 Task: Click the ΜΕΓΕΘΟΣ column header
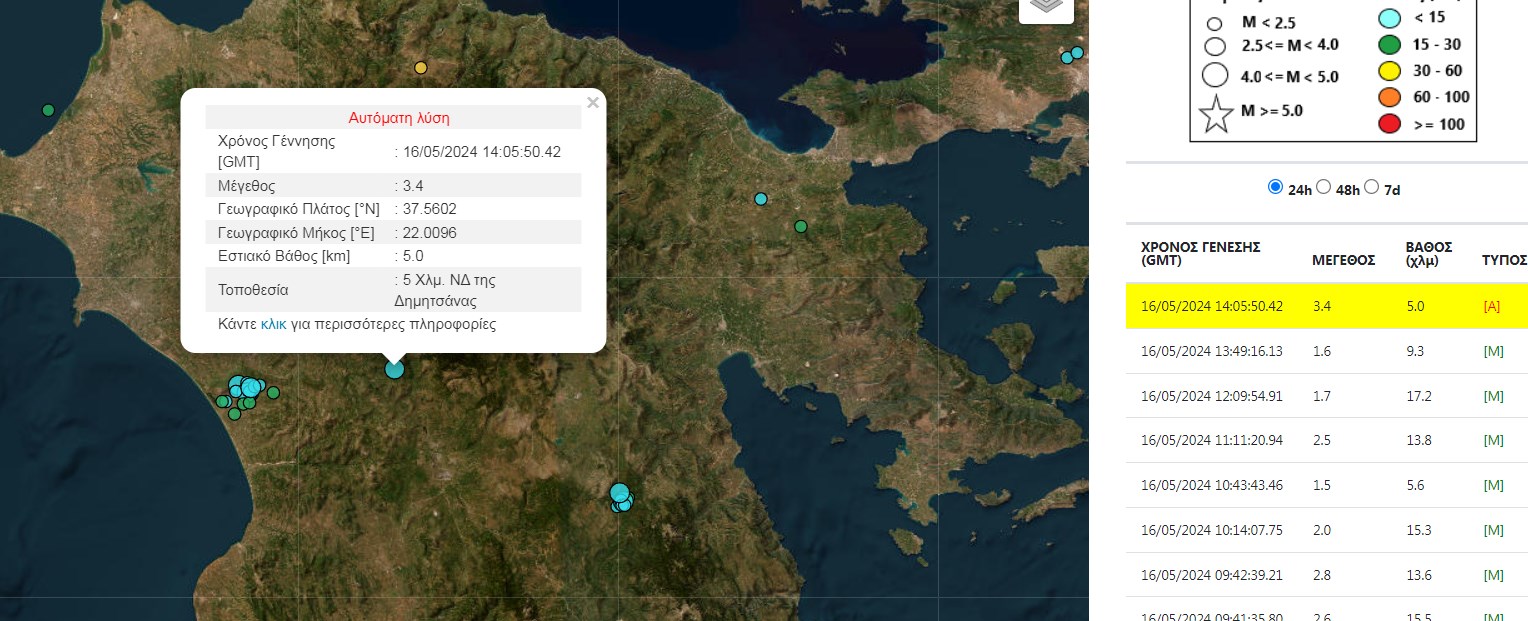[x=1343, y=260]
